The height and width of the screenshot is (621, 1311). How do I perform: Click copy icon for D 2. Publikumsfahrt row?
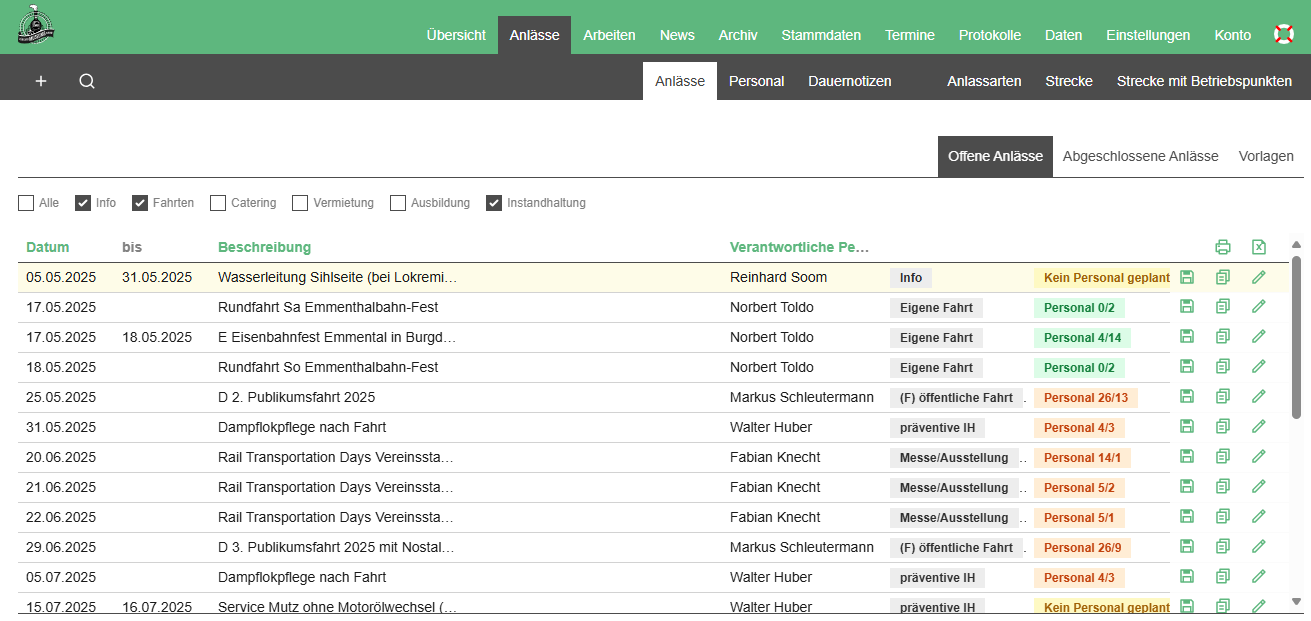tap(1222, 397)
